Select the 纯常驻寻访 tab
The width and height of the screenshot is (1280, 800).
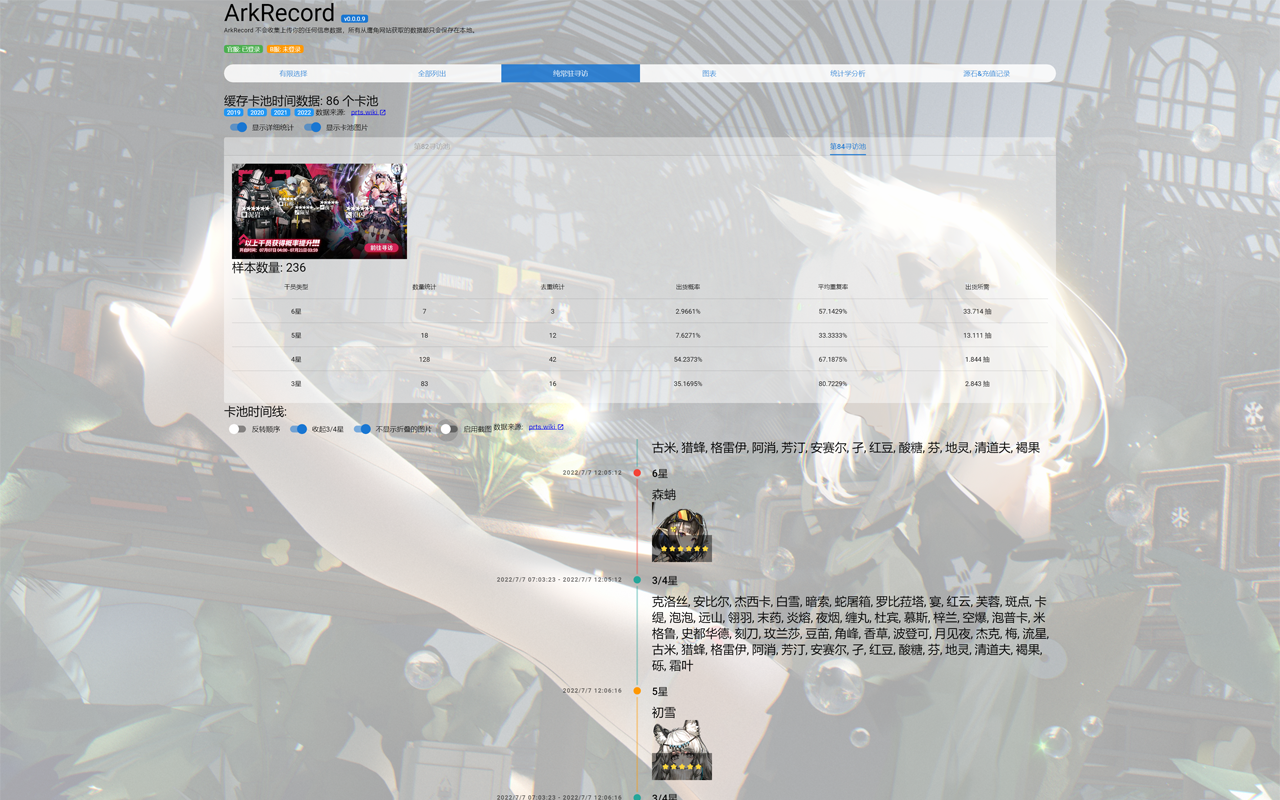(570, 73)
